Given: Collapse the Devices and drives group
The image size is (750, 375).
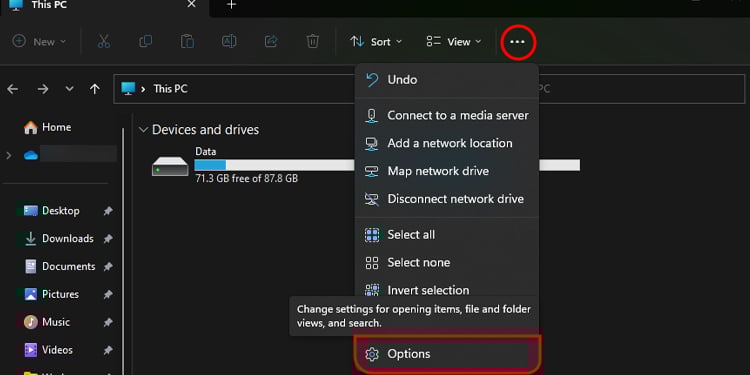Looking at the screenshot, I should click(x=143, y=130).
